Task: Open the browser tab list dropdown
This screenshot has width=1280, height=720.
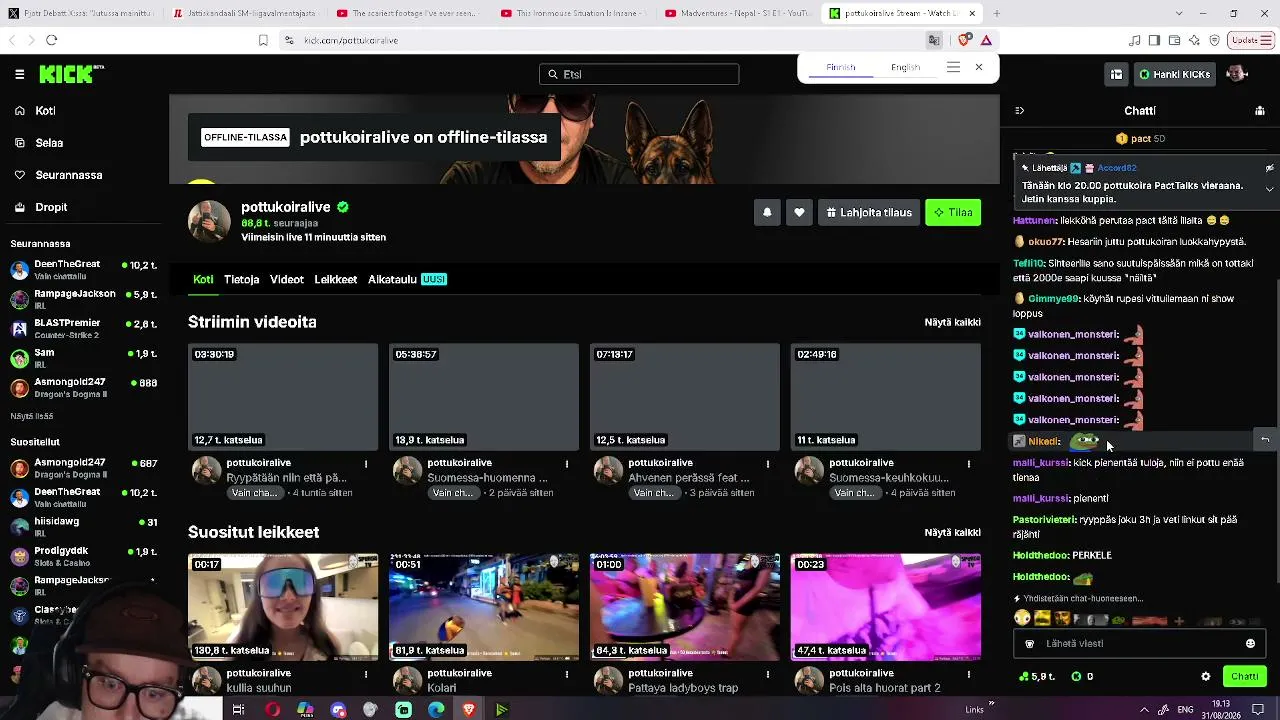Action: pos(1178,13)
